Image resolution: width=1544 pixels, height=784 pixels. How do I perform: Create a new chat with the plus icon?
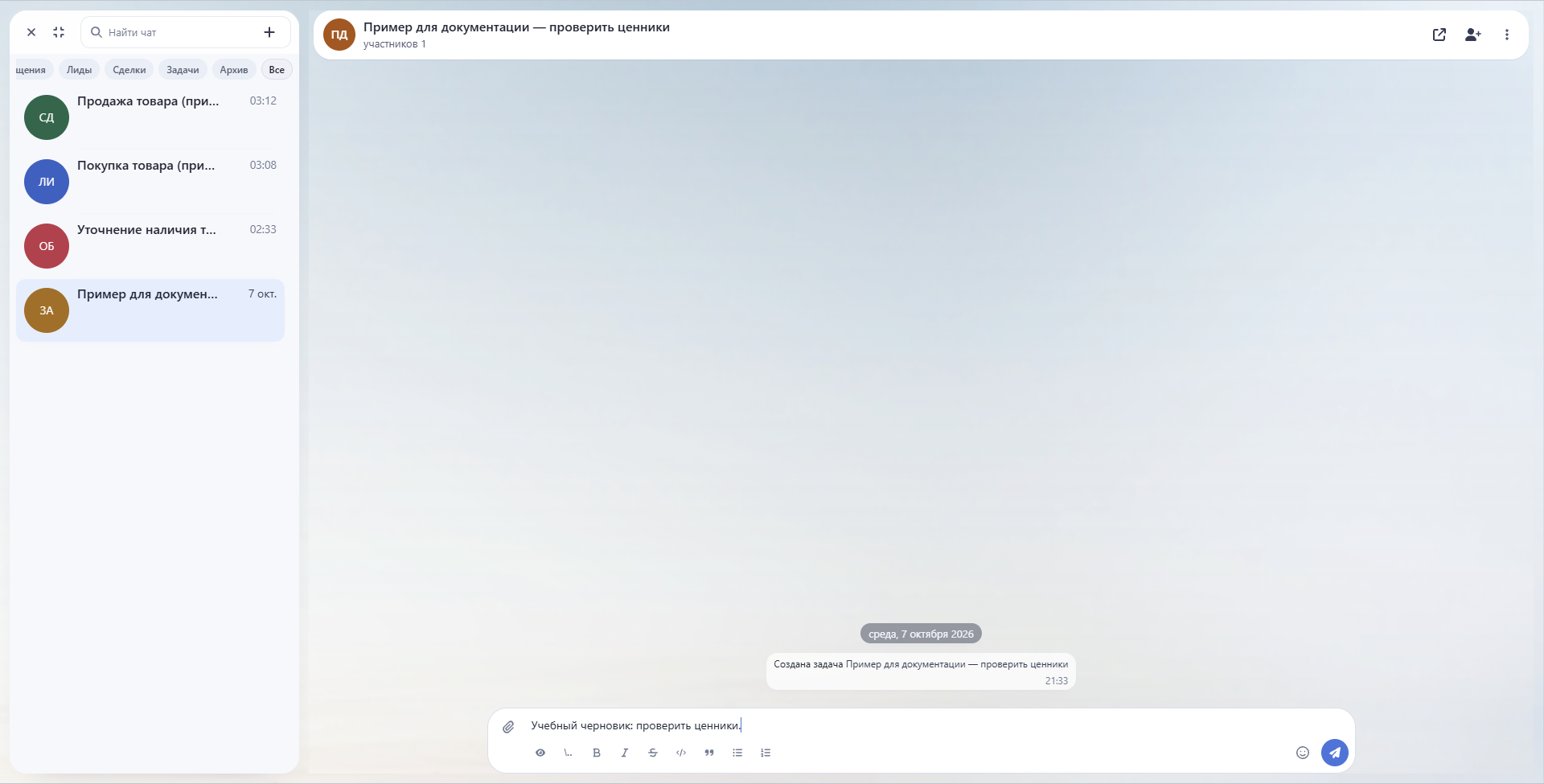pyautogui.click(x=269, y=32)
